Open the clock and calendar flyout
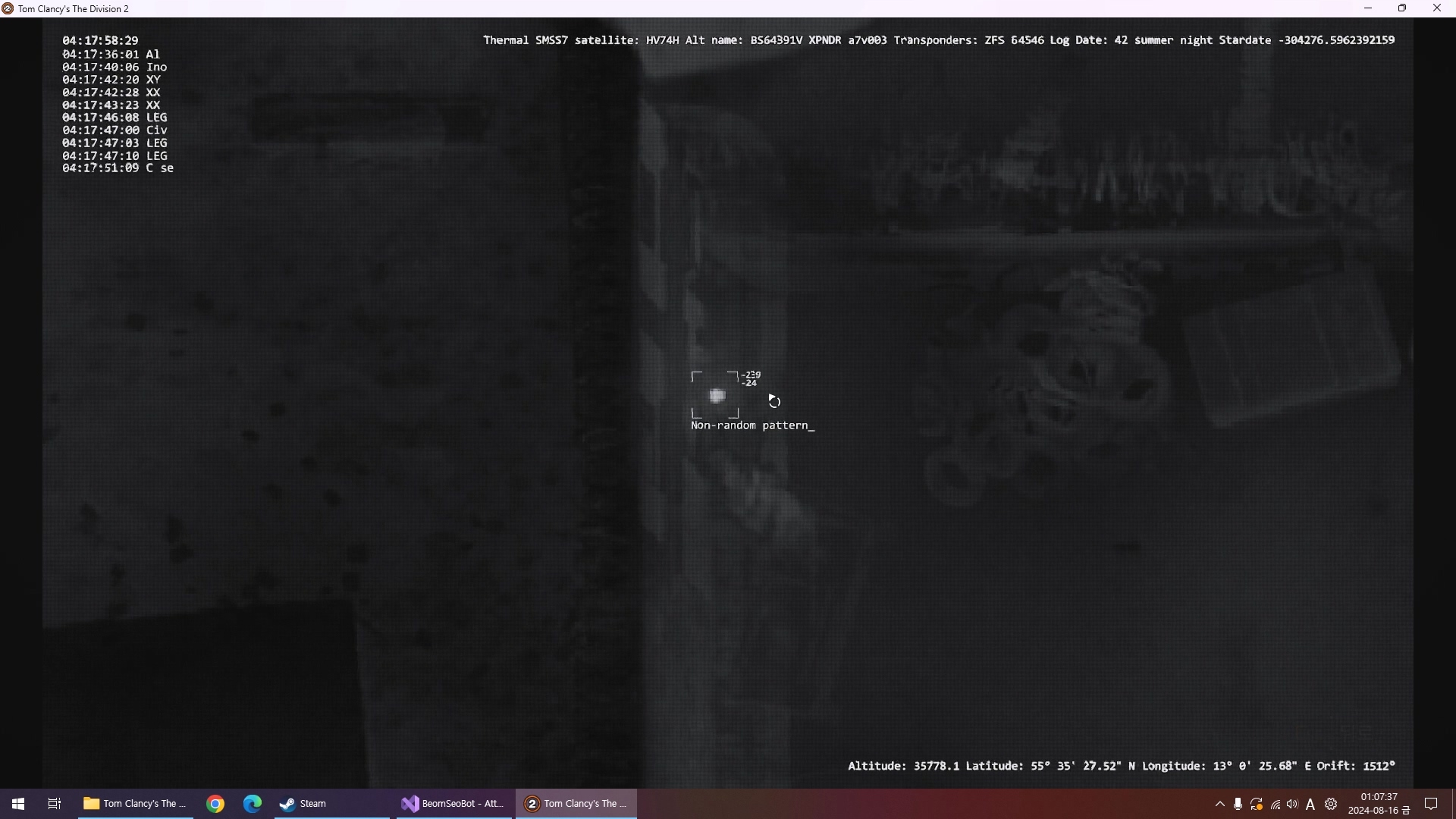The image size is (1456, 819). pyautogui.click(x=1378, y=804)
